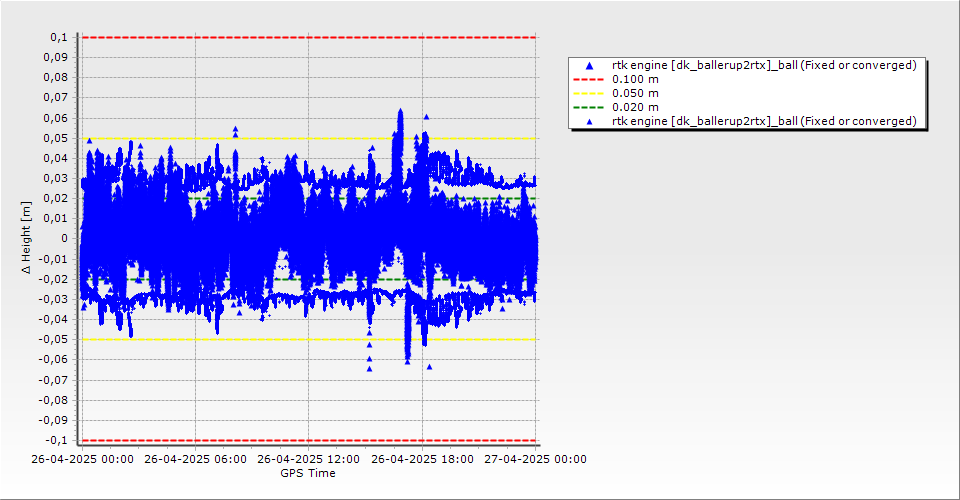960x500 pixels.
Task: Click the large blue triangle legend marker
Action: tap(590, 65)
